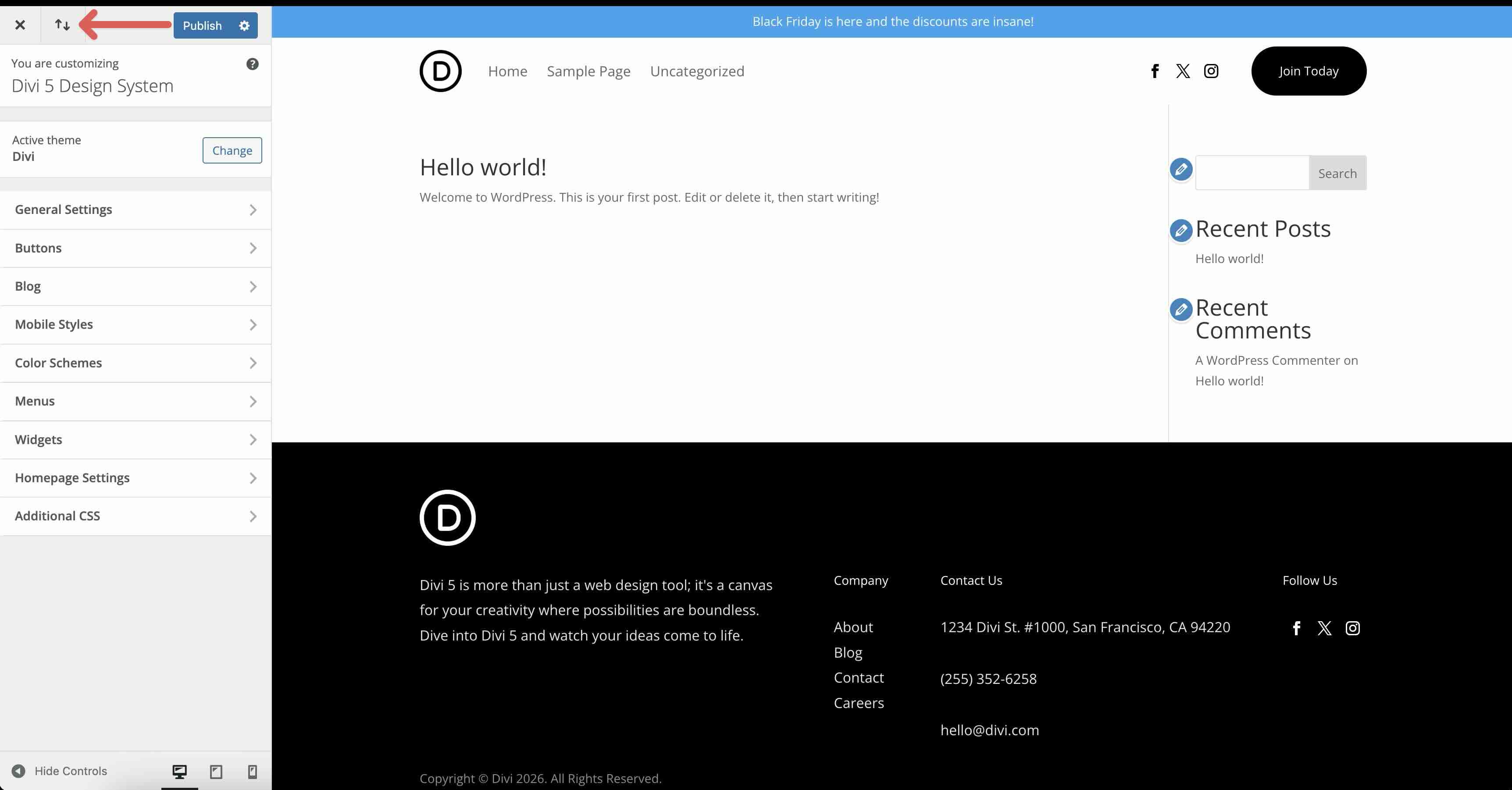Open the Sample Page menu item
1512x790 pixels.
(589, 71)
